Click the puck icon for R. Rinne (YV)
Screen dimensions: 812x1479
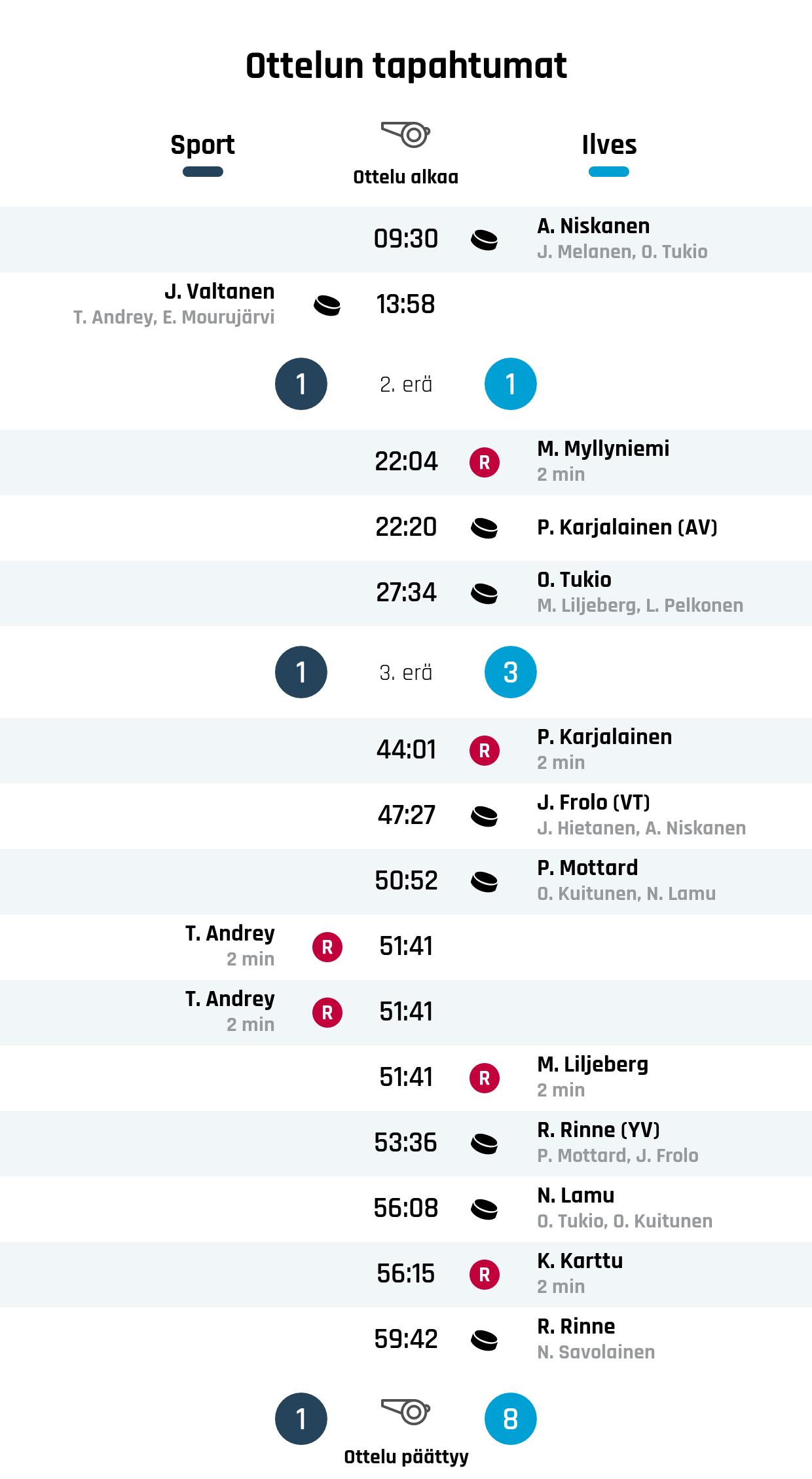pyautogui.click(x=484, y=1144)
